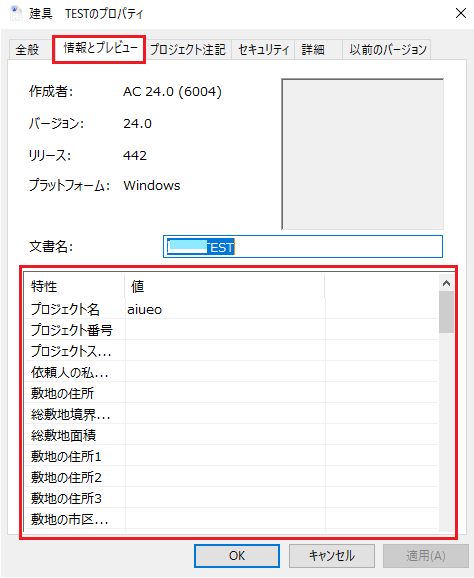Image resolution: width=474 pixels, height=578 pixels.
Task: Select the プロジェクト番号 row
Action: pos(231,330)
